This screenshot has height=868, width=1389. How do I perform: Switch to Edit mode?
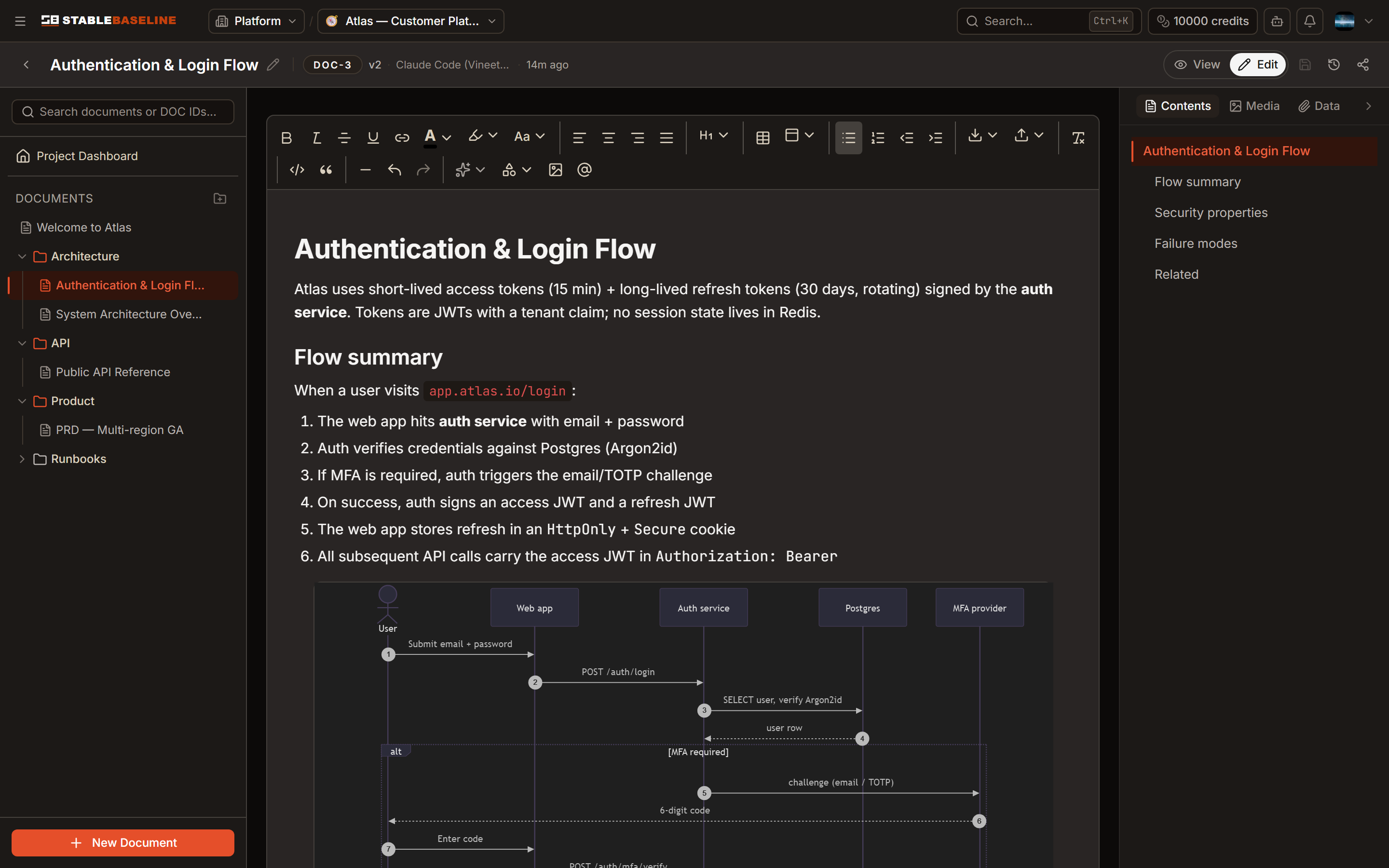[x=1257, y=65]
